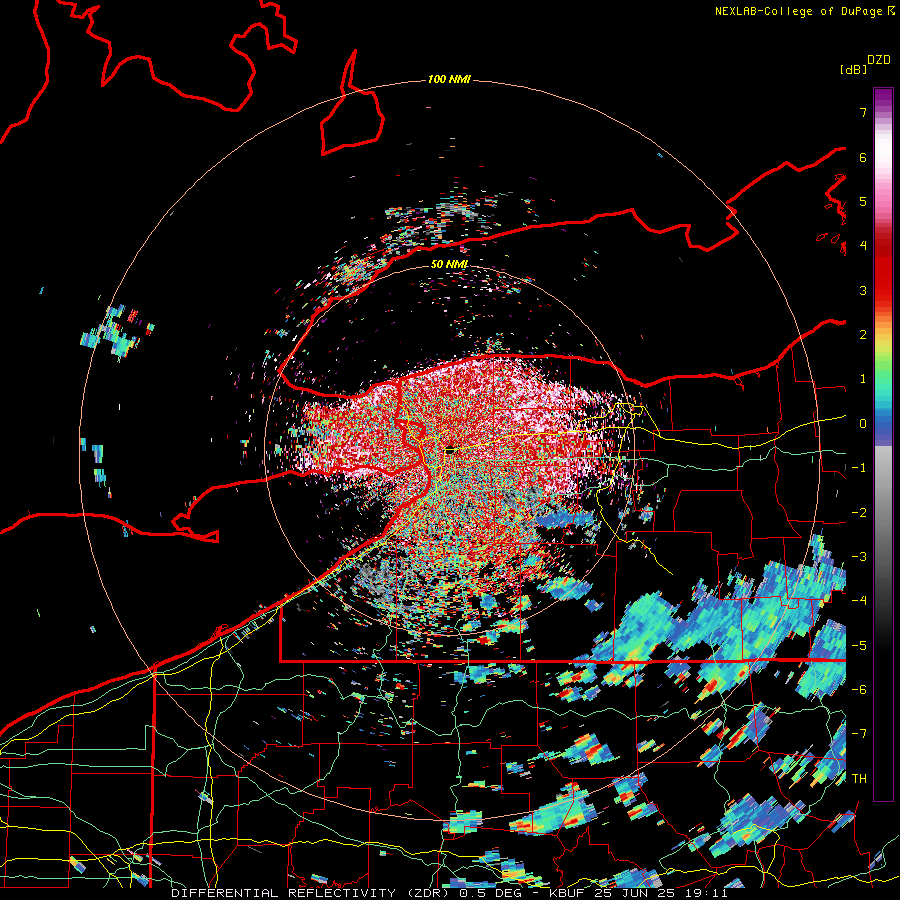Select the -4 value on the color scale
Image resolution: width=900 pixels, height=900 pixels.
[859, 601]
